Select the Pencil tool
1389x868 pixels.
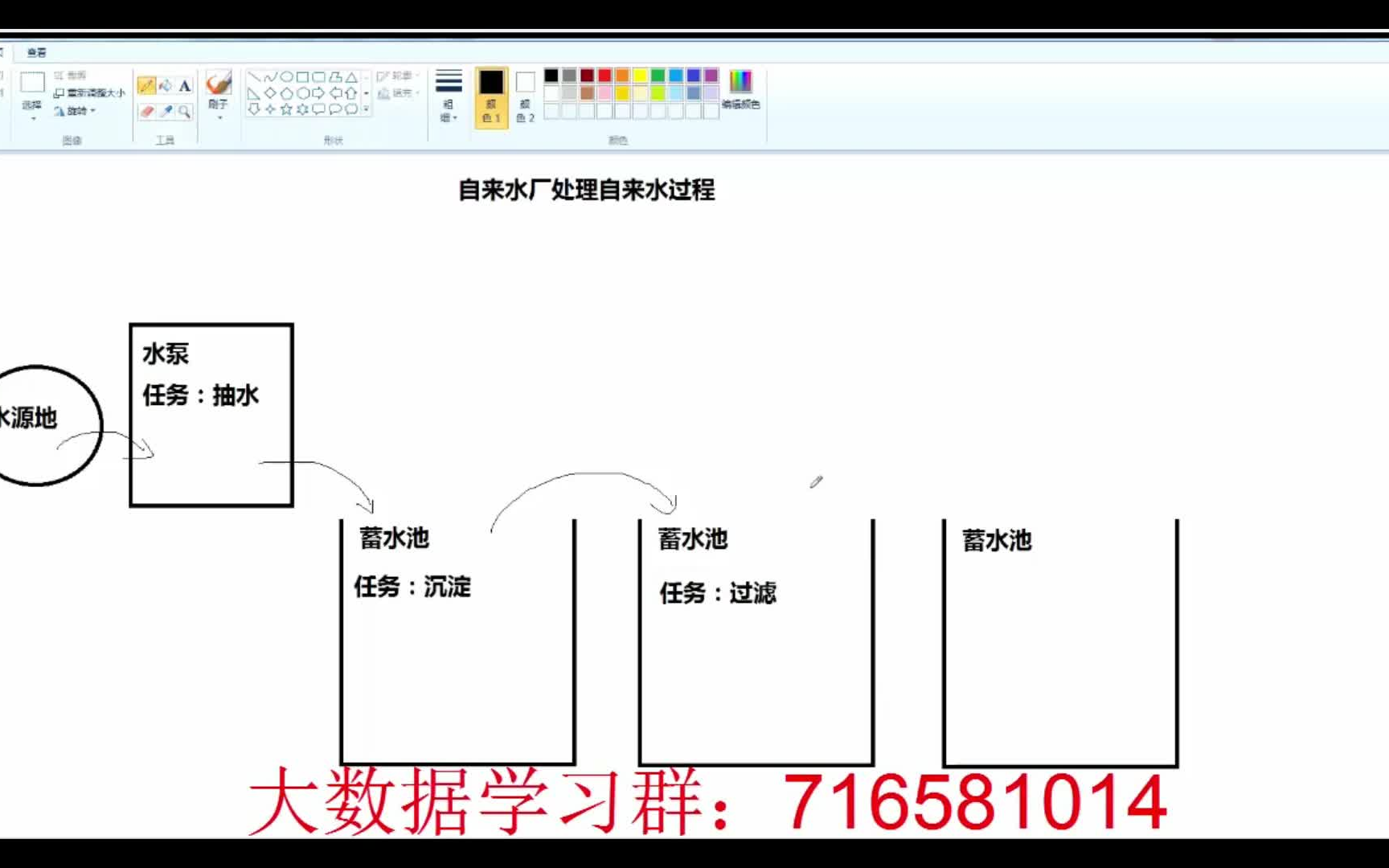click(x=146, y=85)
